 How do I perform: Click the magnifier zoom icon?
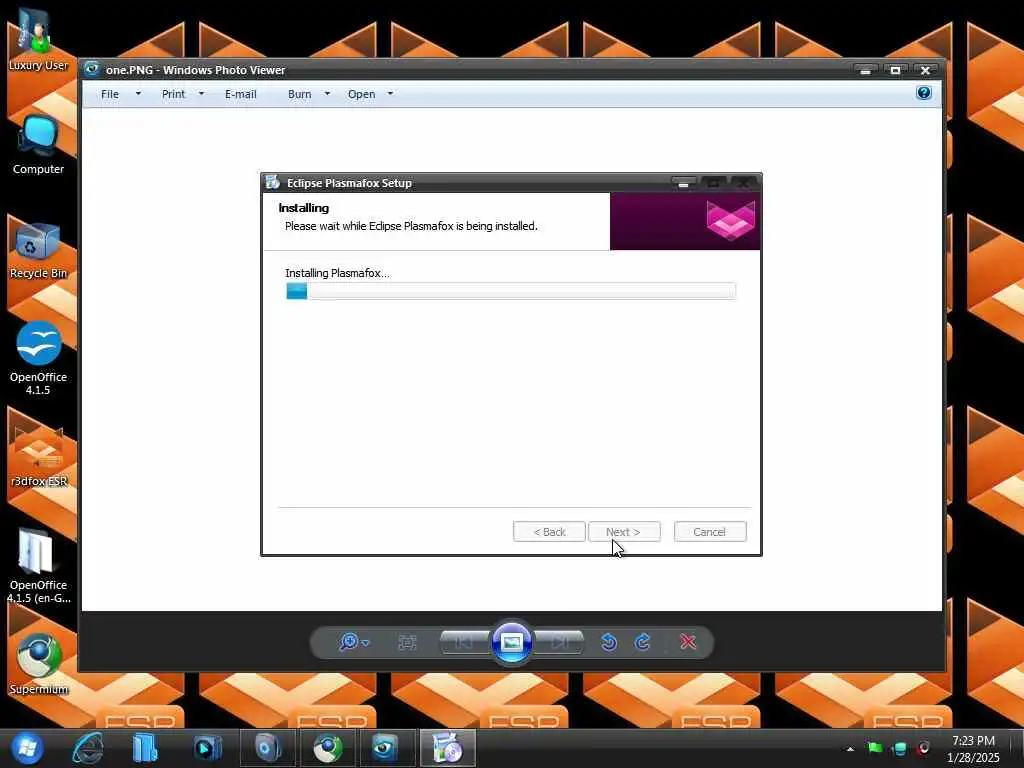(349, 642)
